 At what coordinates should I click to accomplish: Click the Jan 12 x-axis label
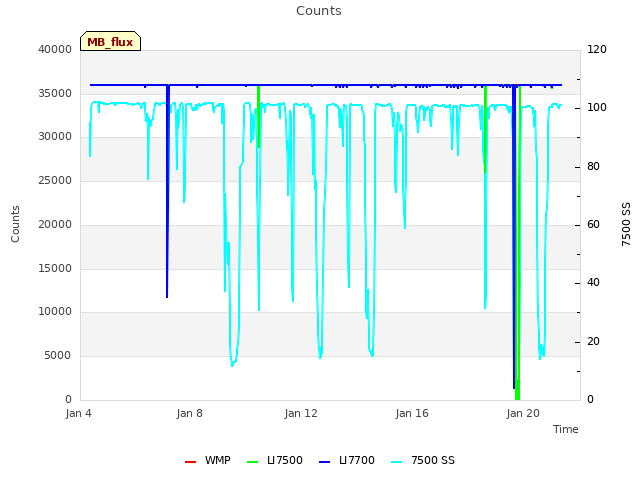pyautogui.click(x=301, y=413)
